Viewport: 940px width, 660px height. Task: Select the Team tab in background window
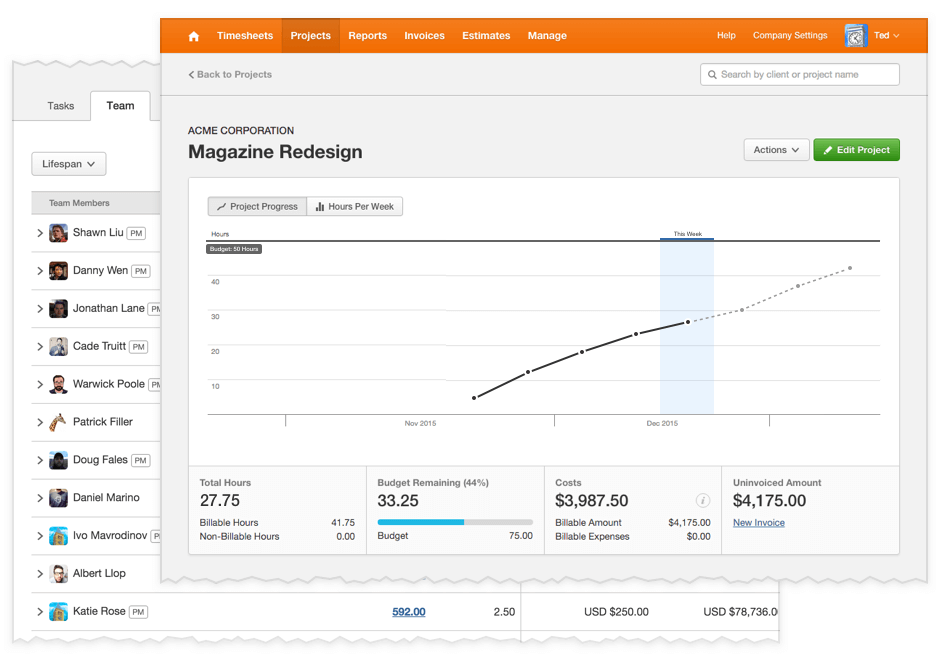[x=120, y=106]
